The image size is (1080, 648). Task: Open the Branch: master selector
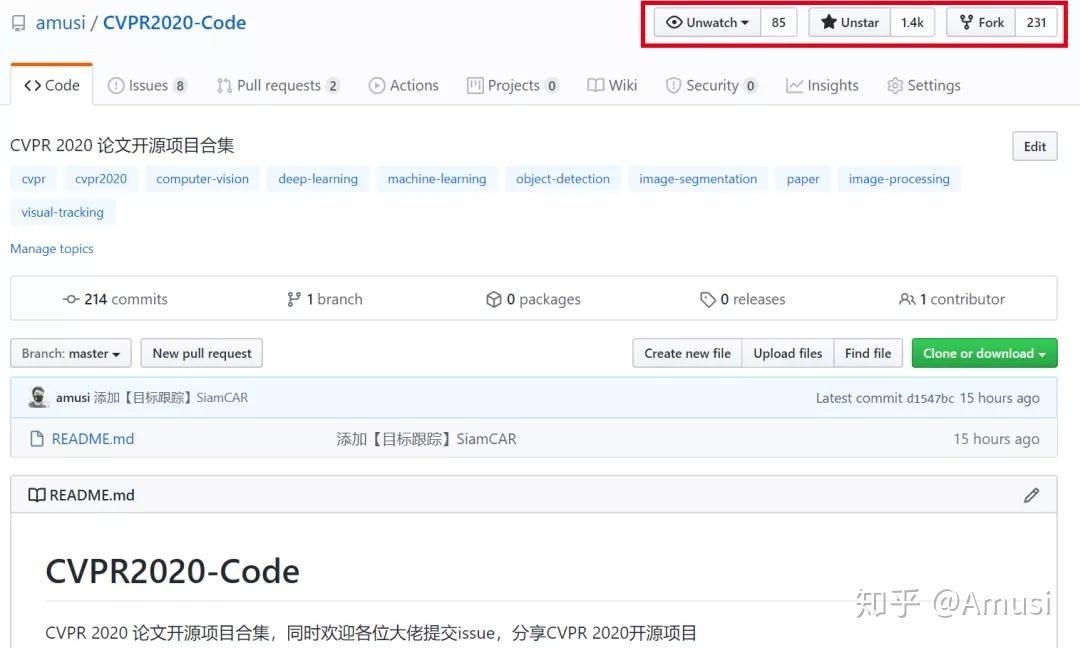[x=70, y=353]
